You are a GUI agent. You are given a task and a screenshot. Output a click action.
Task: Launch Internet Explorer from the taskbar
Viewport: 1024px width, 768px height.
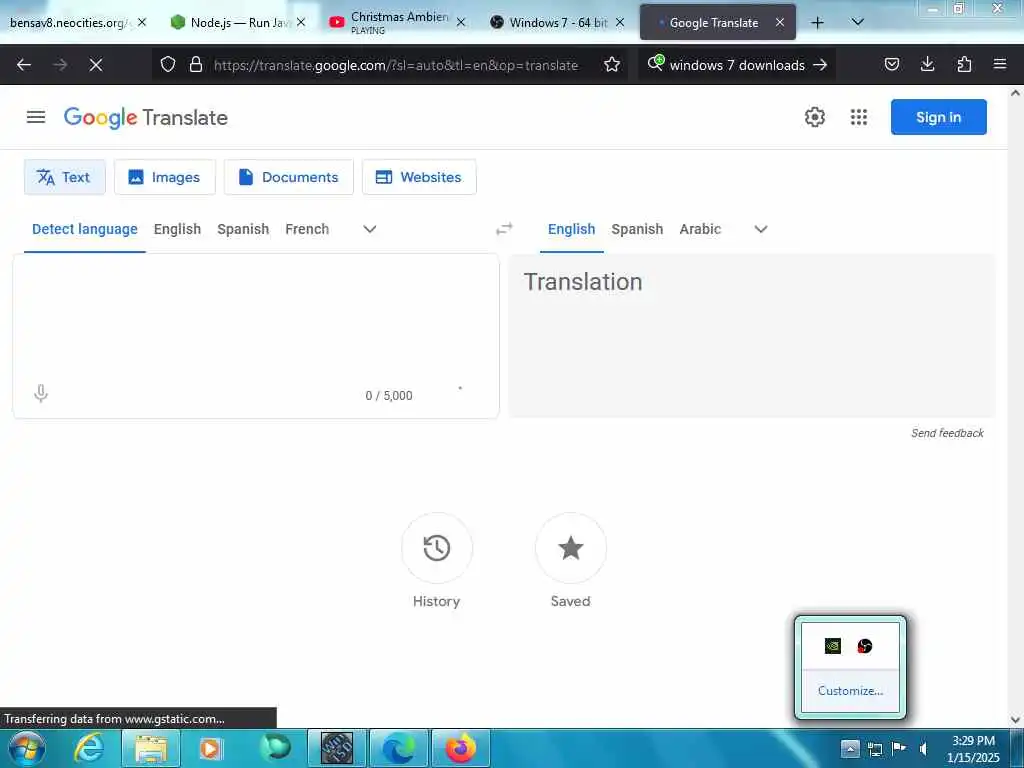[89, 748]
